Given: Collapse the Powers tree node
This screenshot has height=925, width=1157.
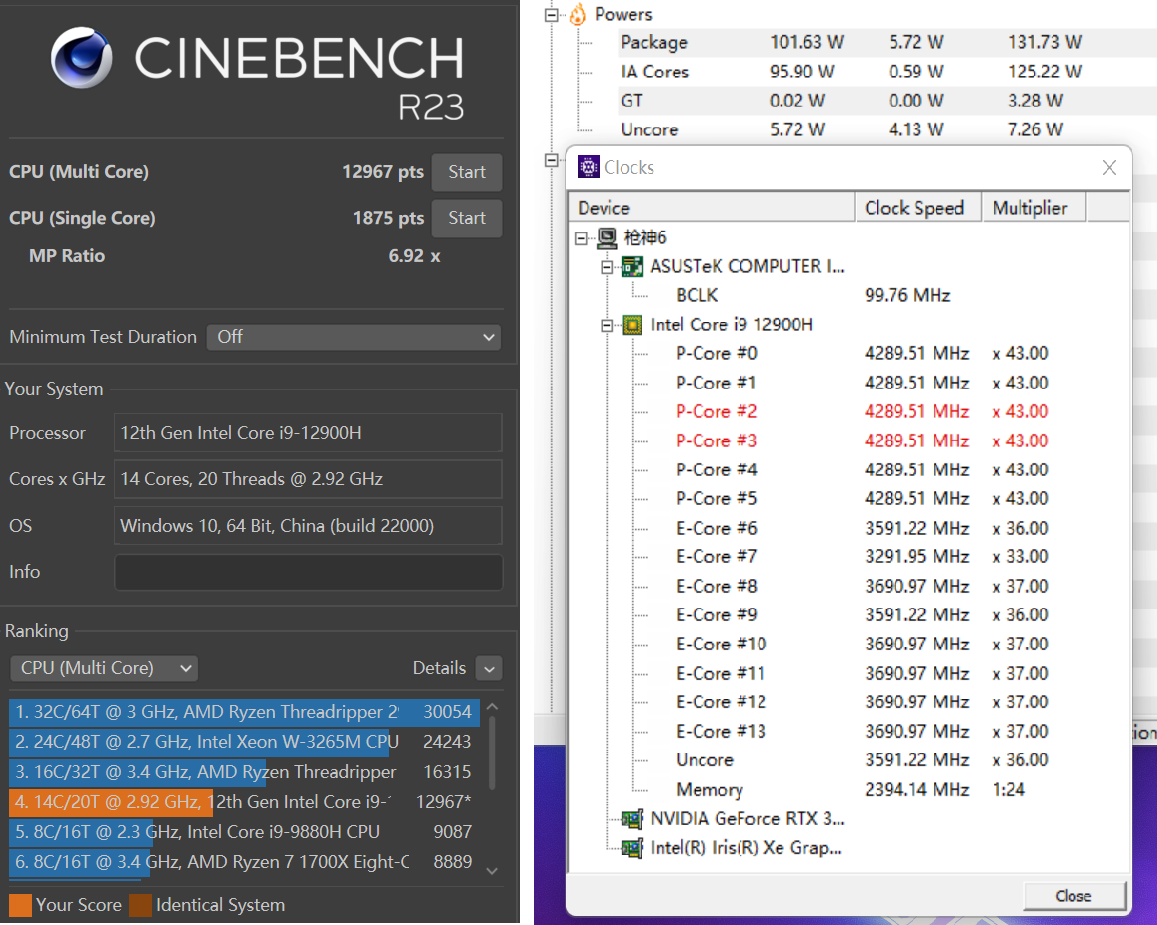Looking at the screenshot, I should (x=551, y=14).
